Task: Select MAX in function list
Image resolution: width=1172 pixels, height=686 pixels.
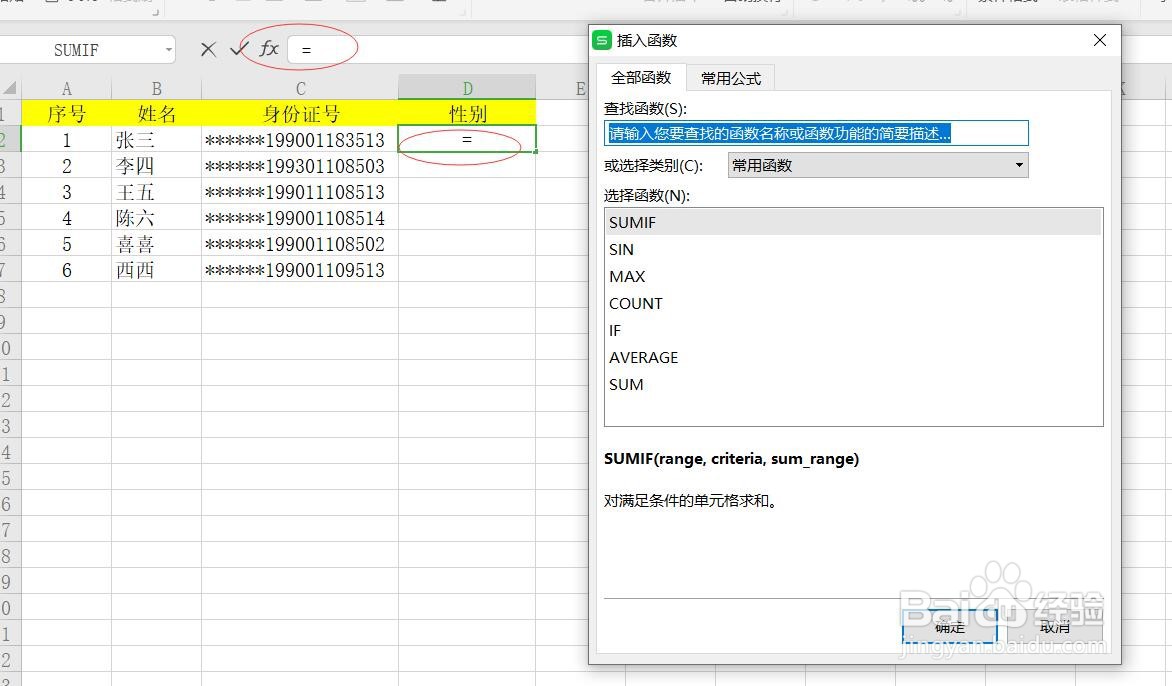Action: tap(853, 276)
